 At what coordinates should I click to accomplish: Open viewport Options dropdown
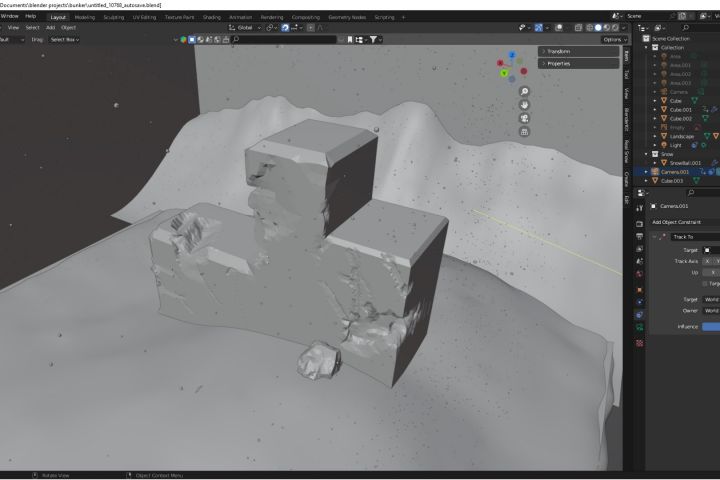pyautogui.click(x=614, y=40)
